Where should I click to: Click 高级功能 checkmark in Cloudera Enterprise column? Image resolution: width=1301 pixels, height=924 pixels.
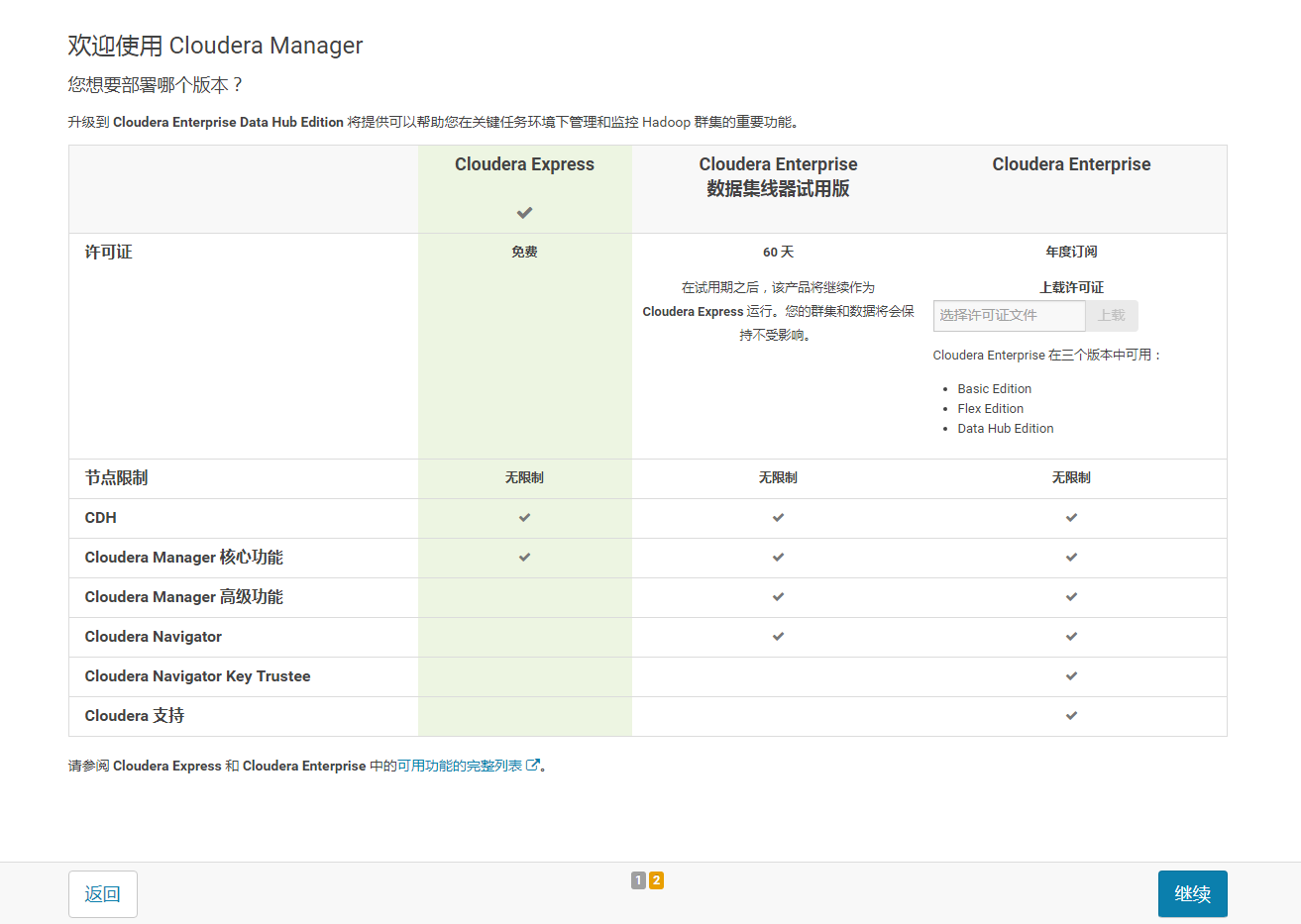1071,597
